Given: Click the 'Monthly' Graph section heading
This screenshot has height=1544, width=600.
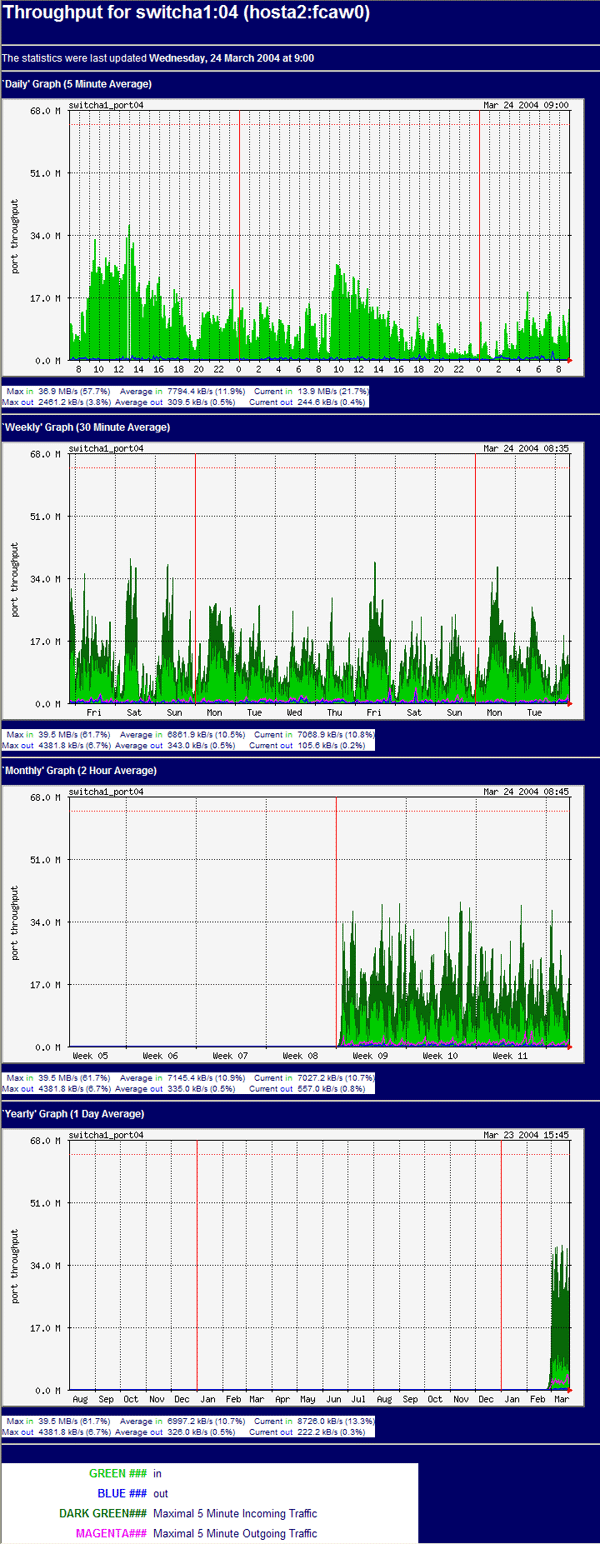Looking at the screenshot, I should pyautogui.click(x=86, y=770).
